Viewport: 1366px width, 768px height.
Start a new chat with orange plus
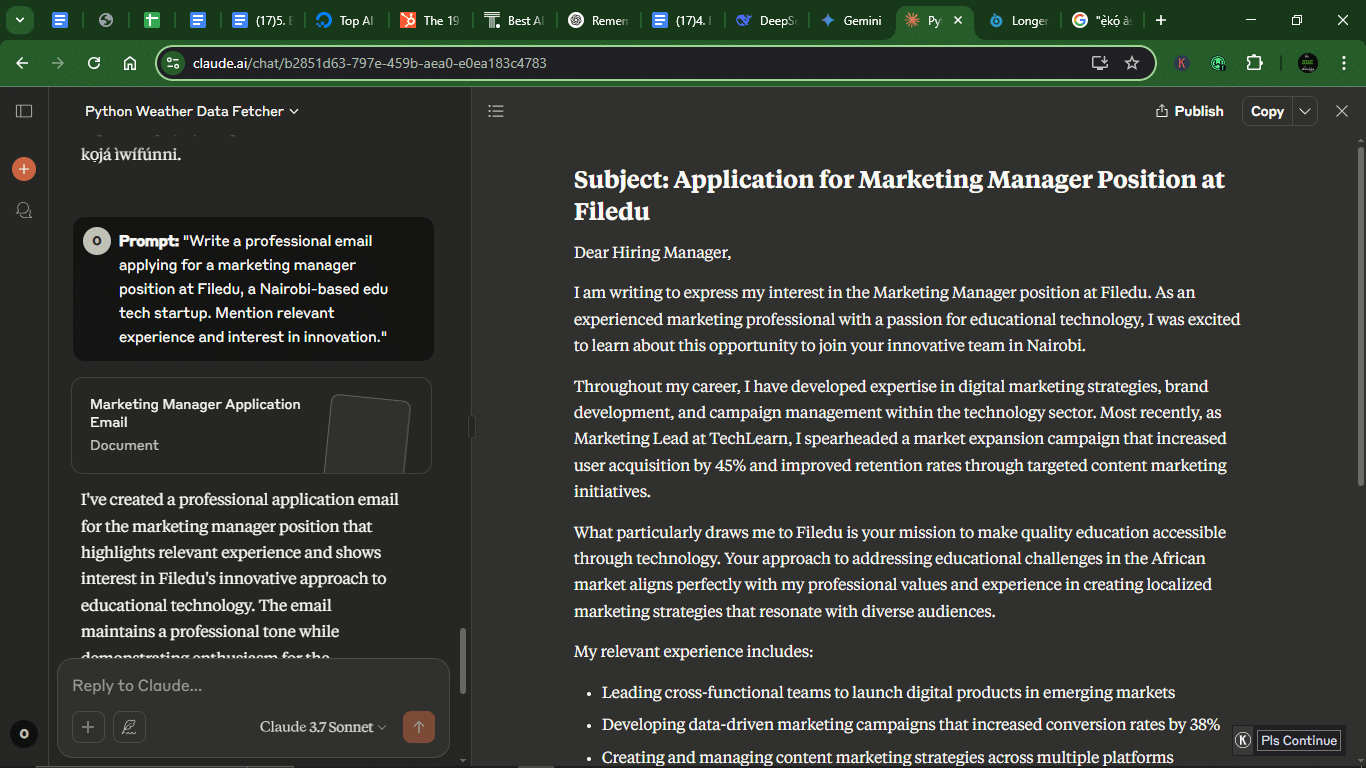click(x=24, y=169)
